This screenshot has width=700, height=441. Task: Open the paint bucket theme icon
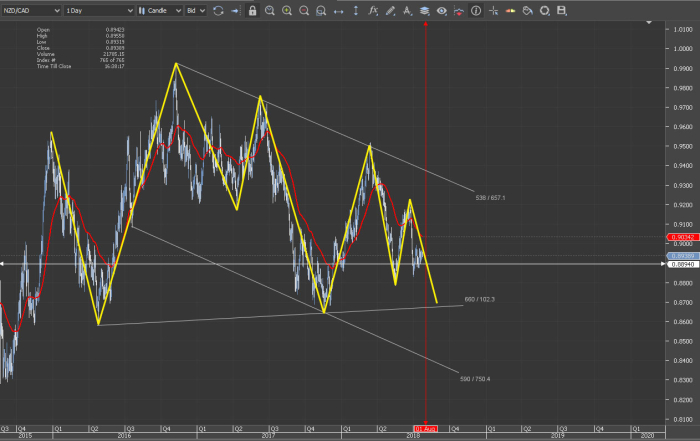527,11
